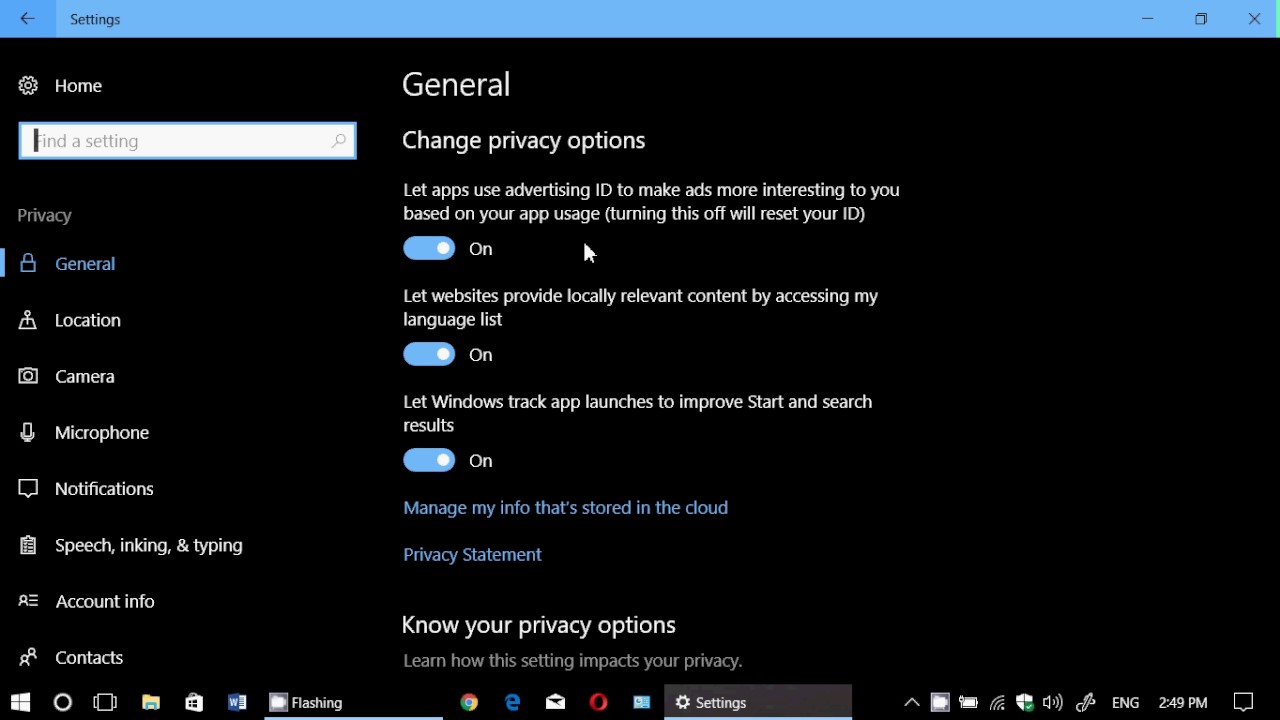Open ENG input language selector
This screenshot has width=1280, height=720.
pyautogui.click(x=1125, y=703)
